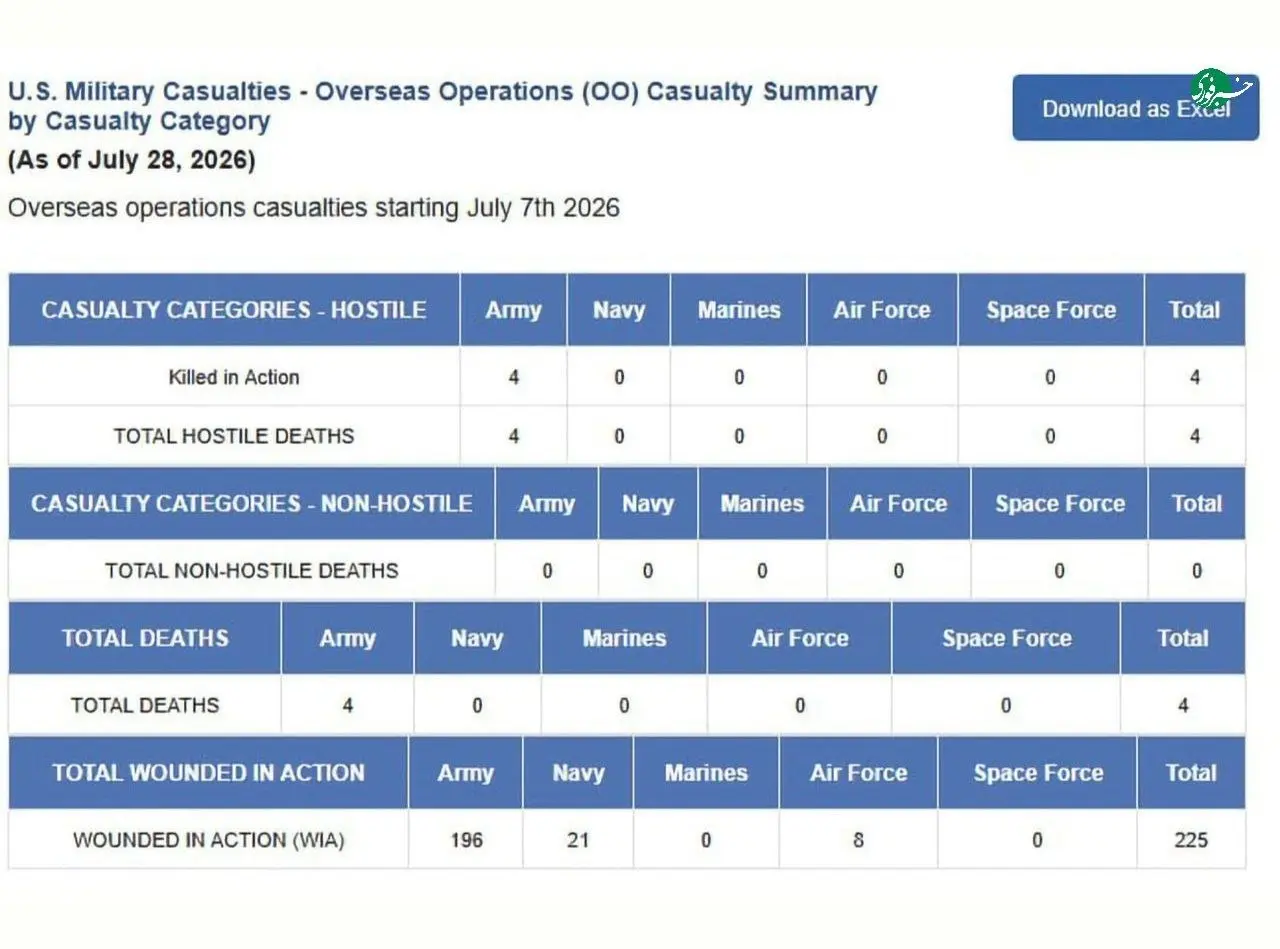
Task: Select the Marines column header in Total Deaths table
Action: click(624, 638)
